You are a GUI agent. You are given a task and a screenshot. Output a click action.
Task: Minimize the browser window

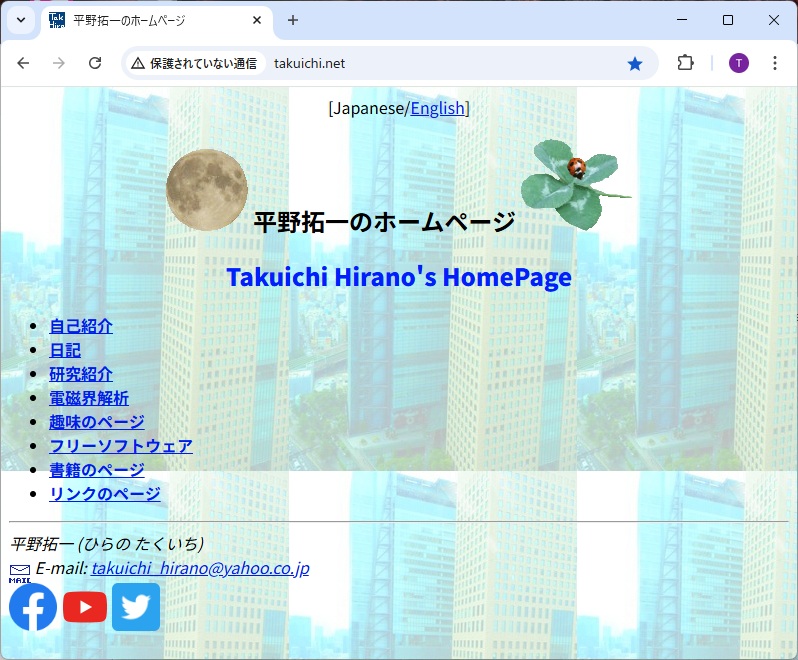tap(682, 20)
